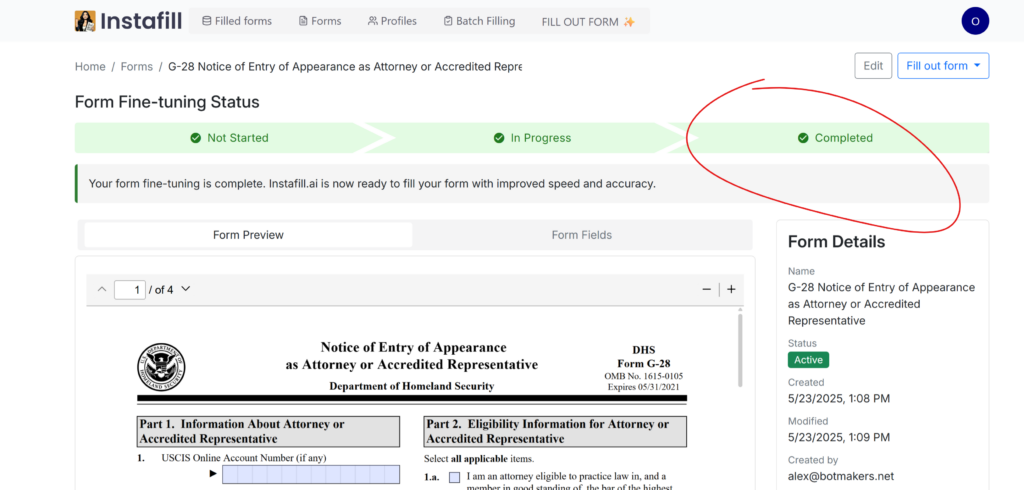This screenshot has height=490, width=1024.
Task: Go to the Forms breadcrumb link
Action: click(136, 67)
